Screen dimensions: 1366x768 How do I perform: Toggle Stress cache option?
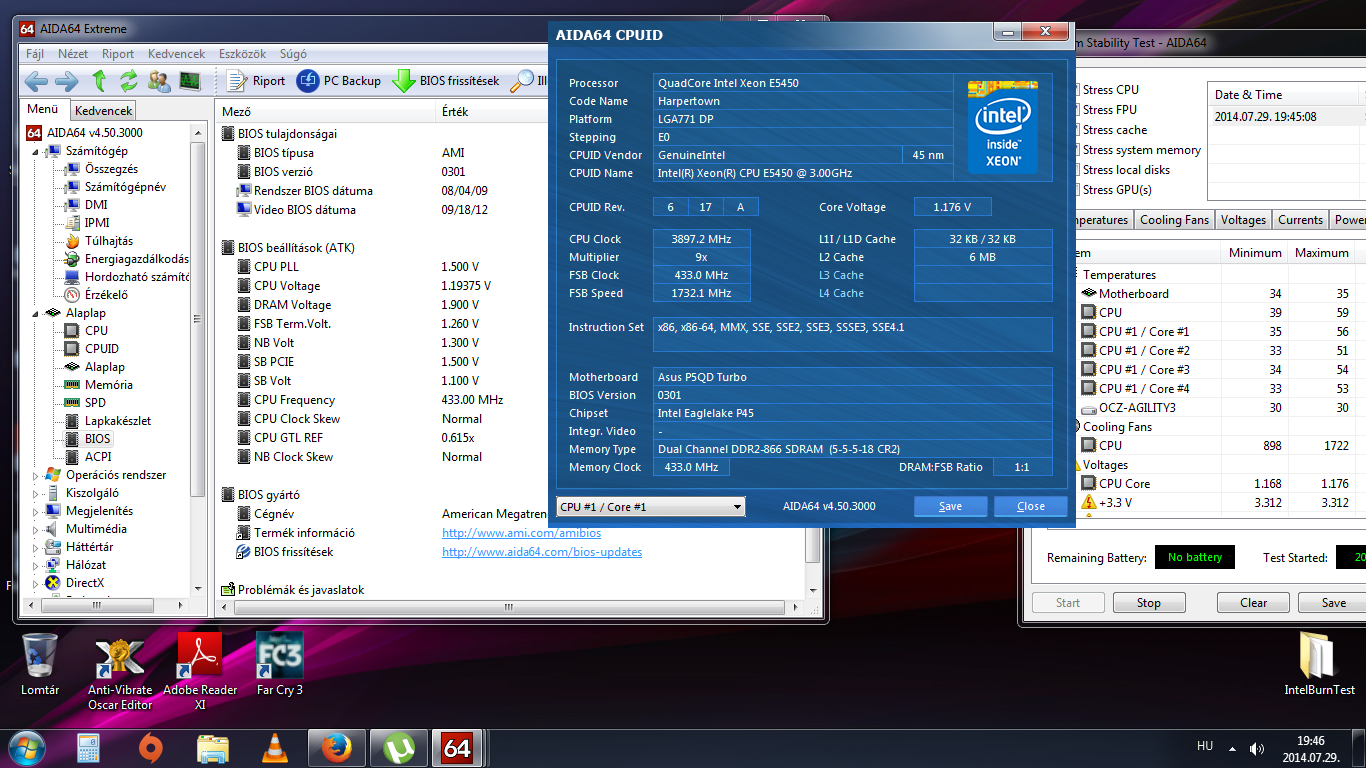pyautogui.click(x=1114, y=130)
